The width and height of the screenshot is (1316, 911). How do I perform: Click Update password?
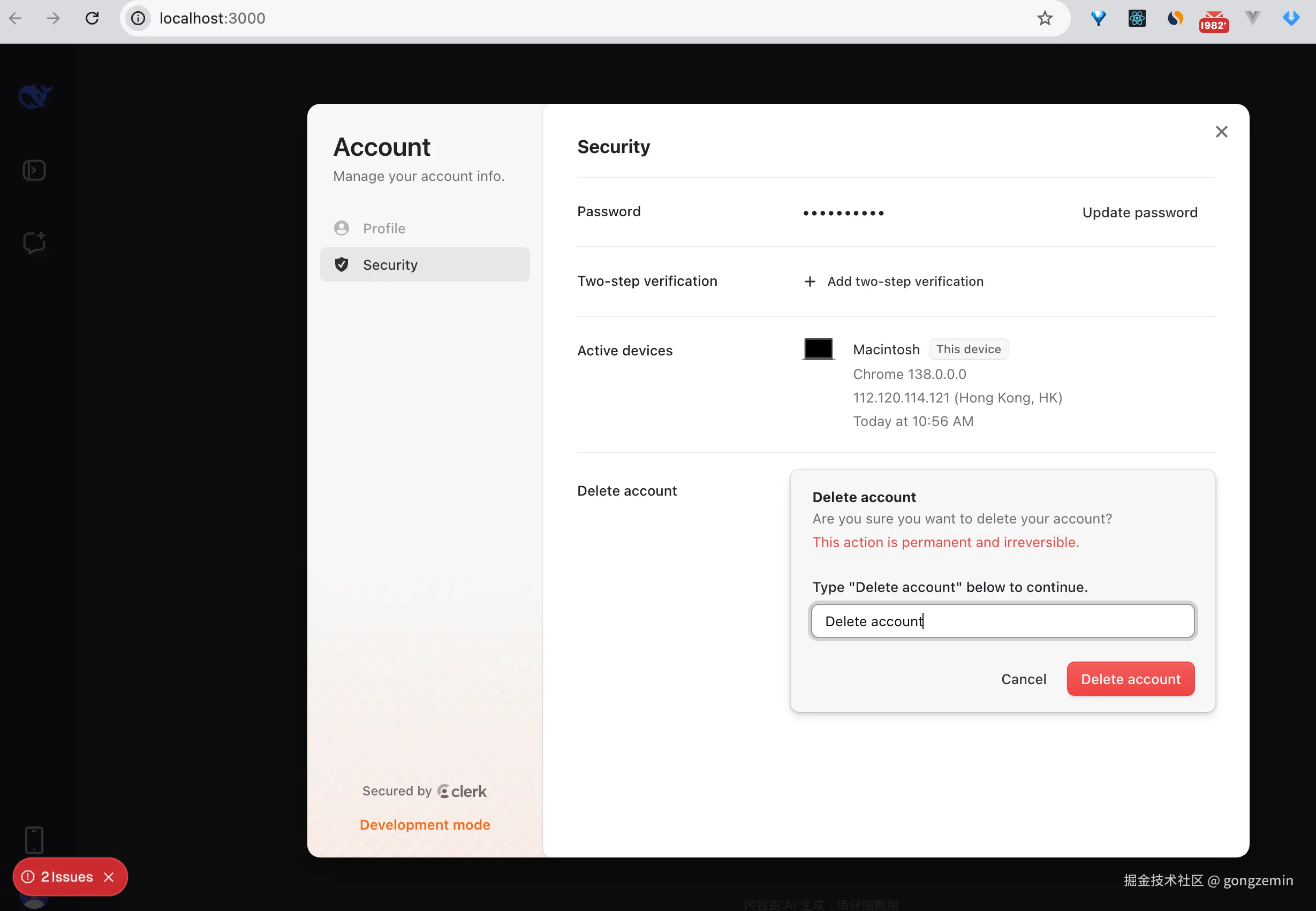pos(1139,212)
